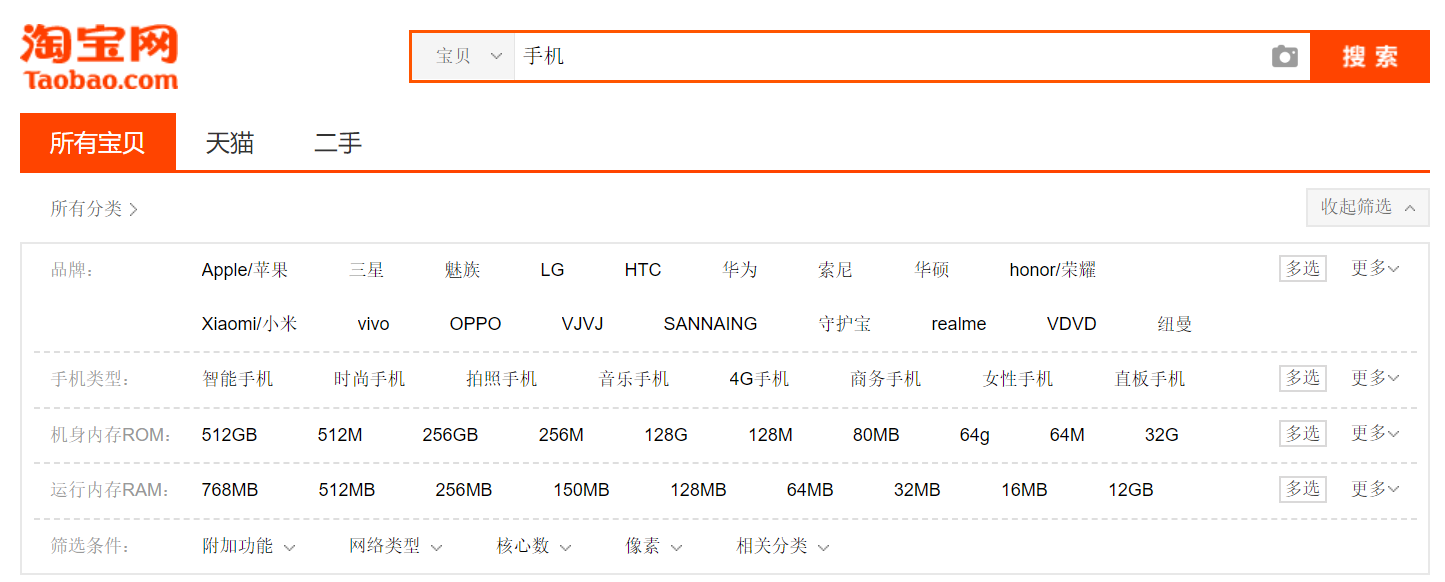
Task: Select ROM option 64g
Action: (x=974, y=435)
